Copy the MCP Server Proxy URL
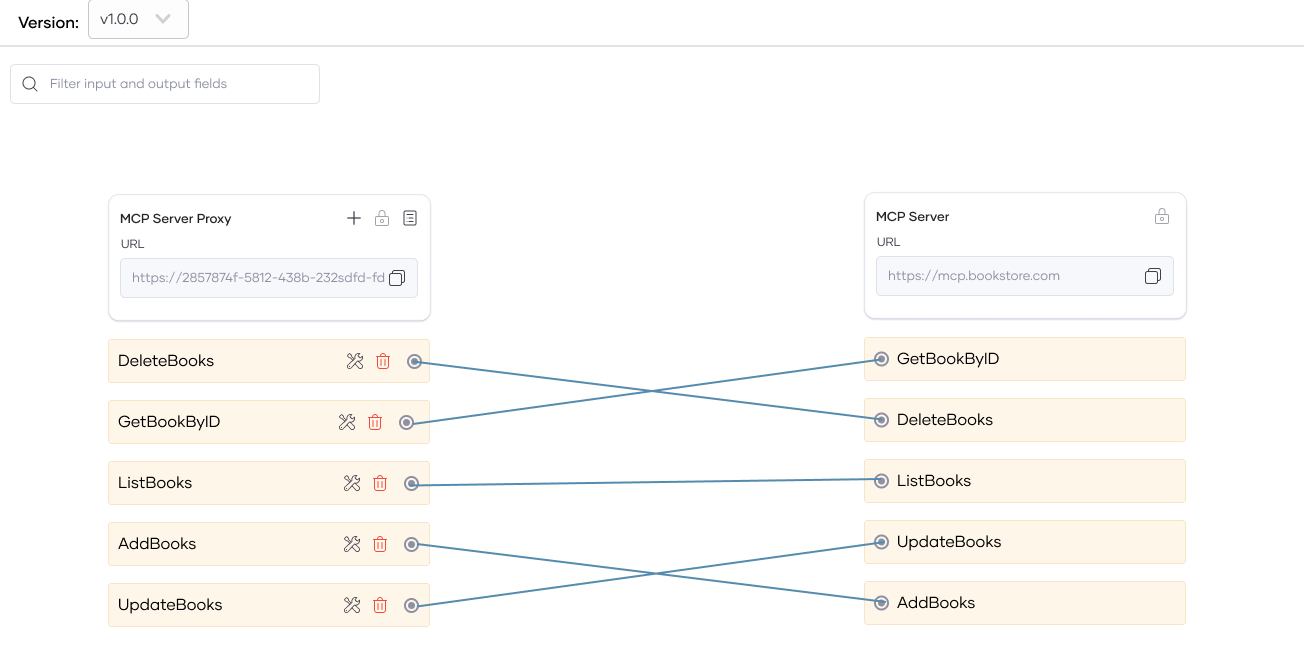 397,278
